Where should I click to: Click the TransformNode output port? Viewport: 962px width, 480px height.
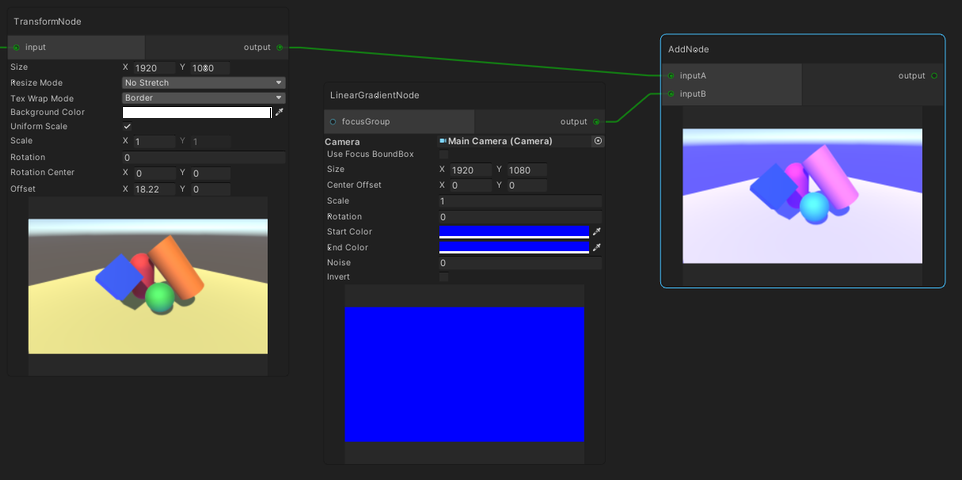click(x=280, y=47)
